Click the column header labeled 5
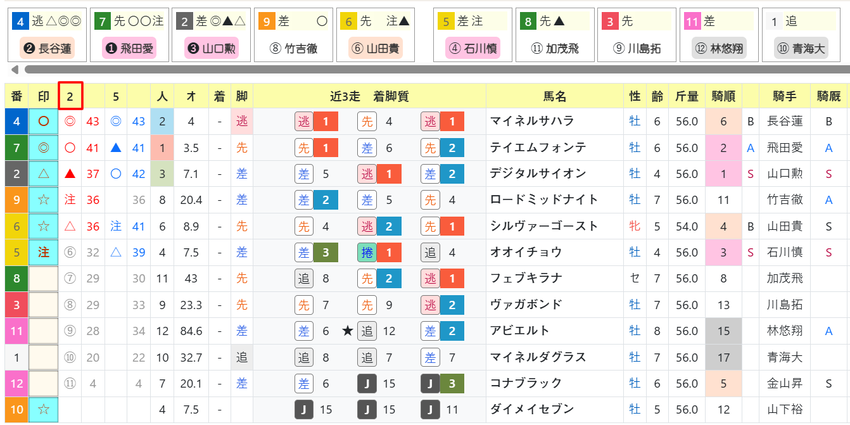Image resolution: width=850 pixels, height=425 pixels. coord(115,96)
